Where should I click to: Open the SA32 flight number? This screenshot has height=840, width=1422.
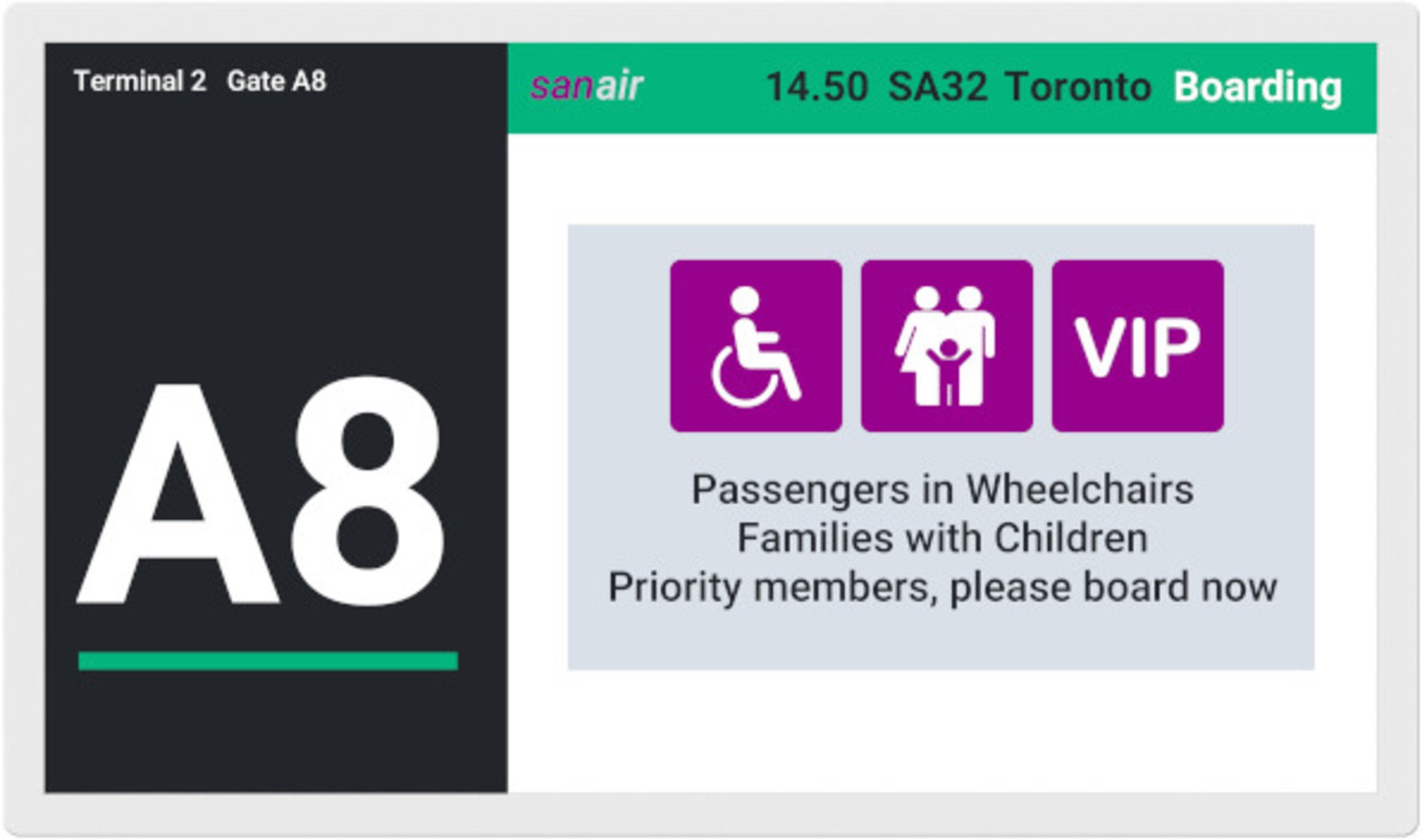937,87
